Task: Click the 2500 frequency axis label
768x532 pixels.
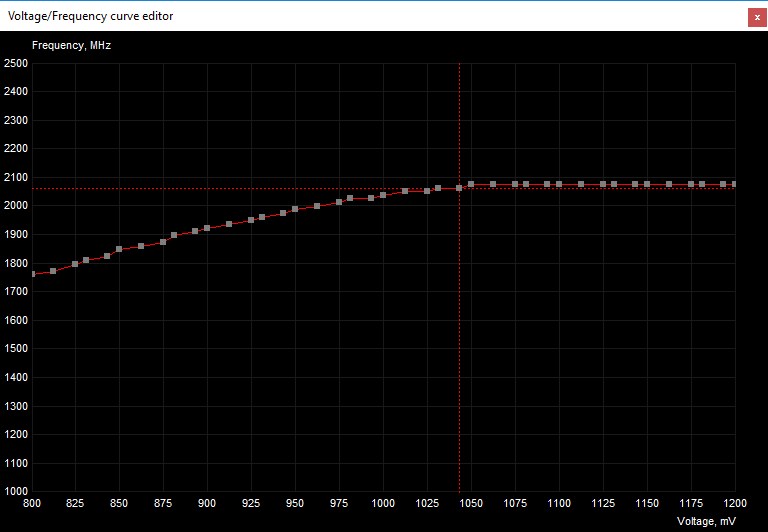Action: click(x=16, y=63)
